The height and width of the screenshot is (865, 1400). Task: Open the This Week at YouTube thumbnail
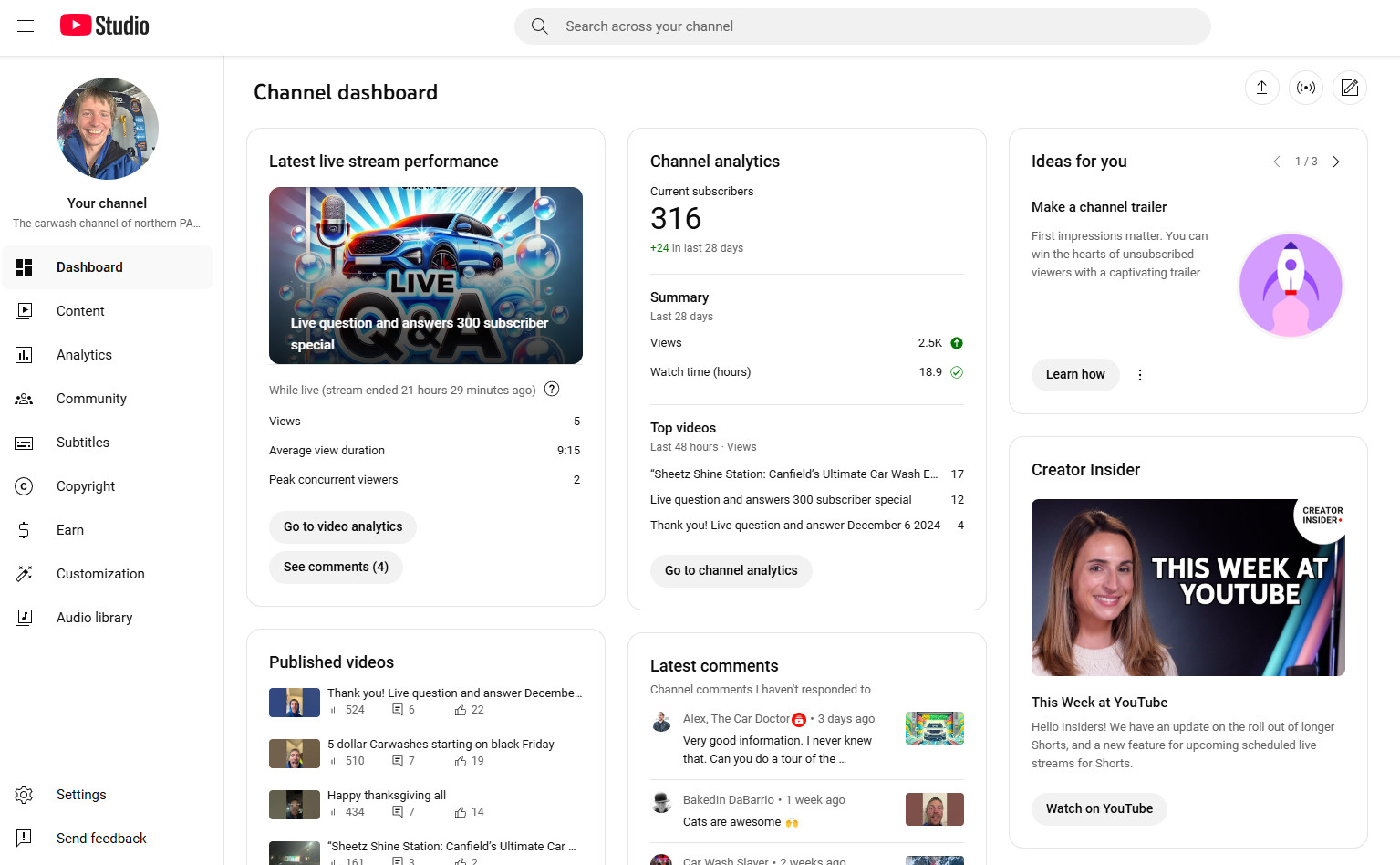(x=1188, y=588)
